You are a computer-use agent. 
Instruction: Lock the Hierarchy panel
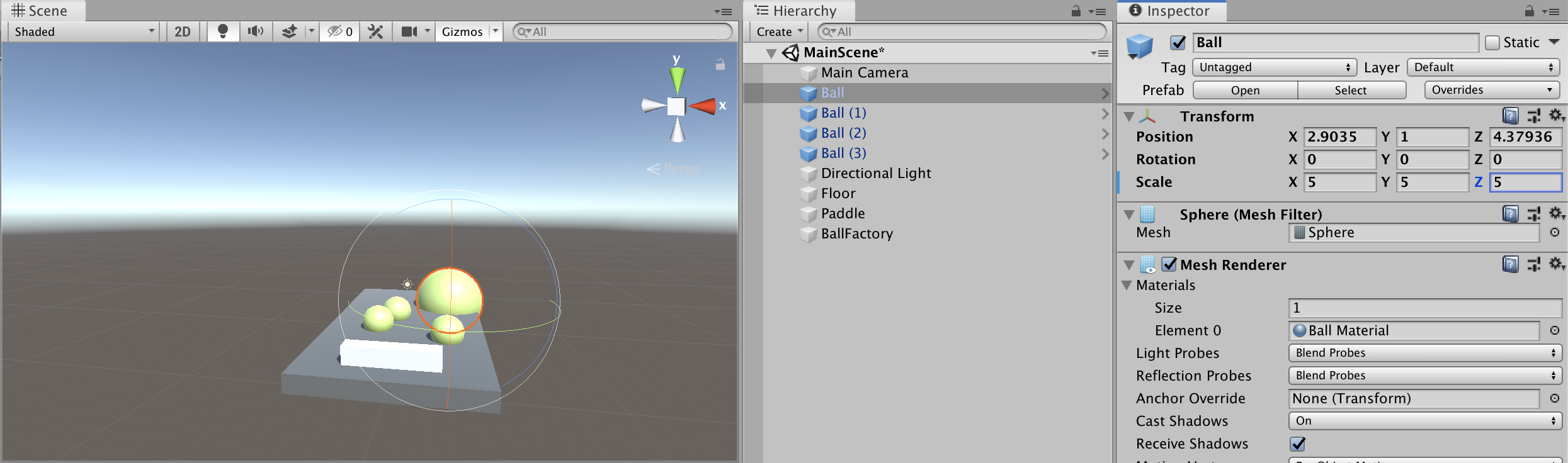click(1076, 11)
